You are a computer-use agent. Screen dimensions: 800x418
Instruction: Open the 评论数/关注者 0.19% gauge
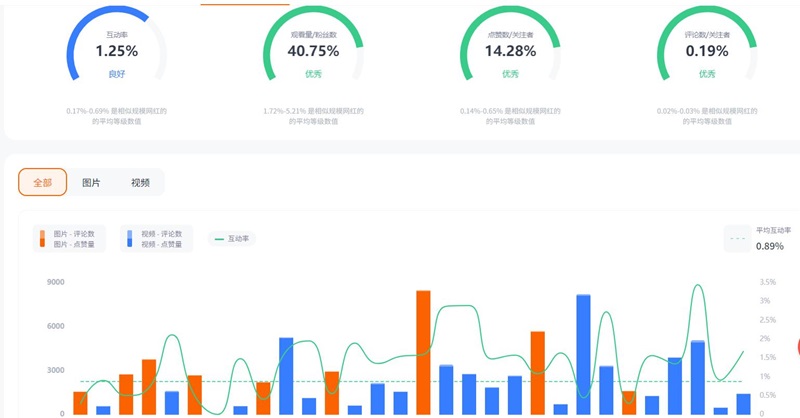(707, 50)
